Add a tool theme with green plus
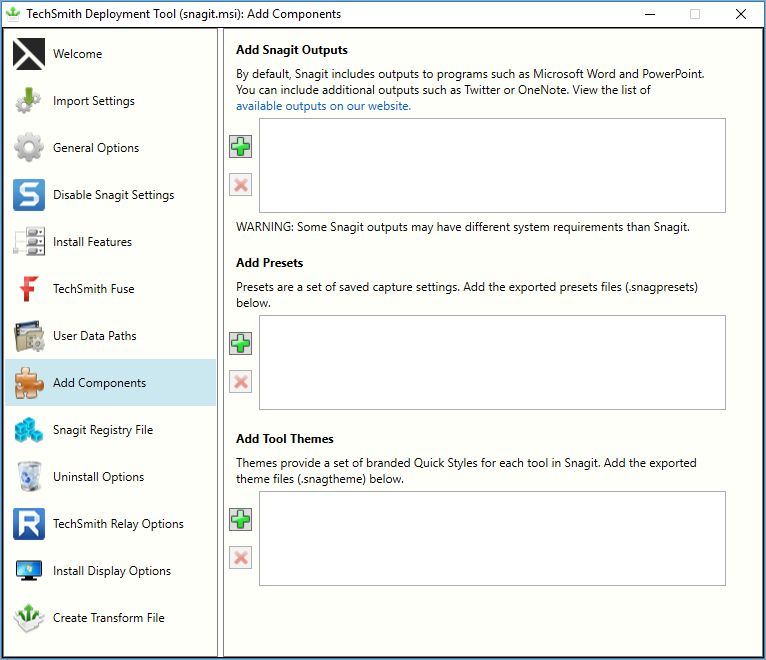 (240, 519)
